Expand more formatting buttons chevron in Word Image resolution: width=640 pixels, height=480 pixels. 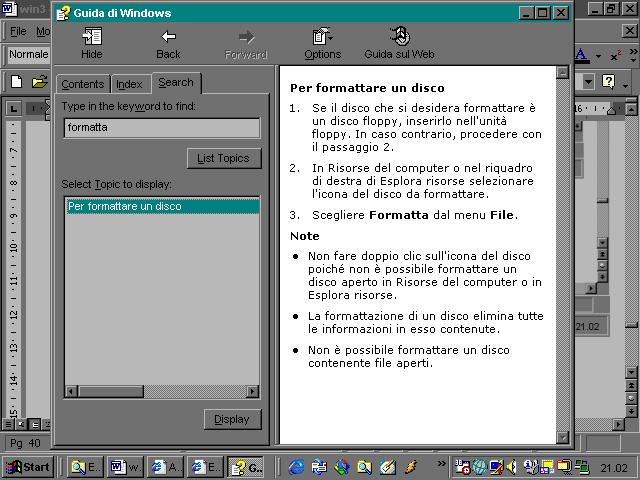[x=633, y=55]
